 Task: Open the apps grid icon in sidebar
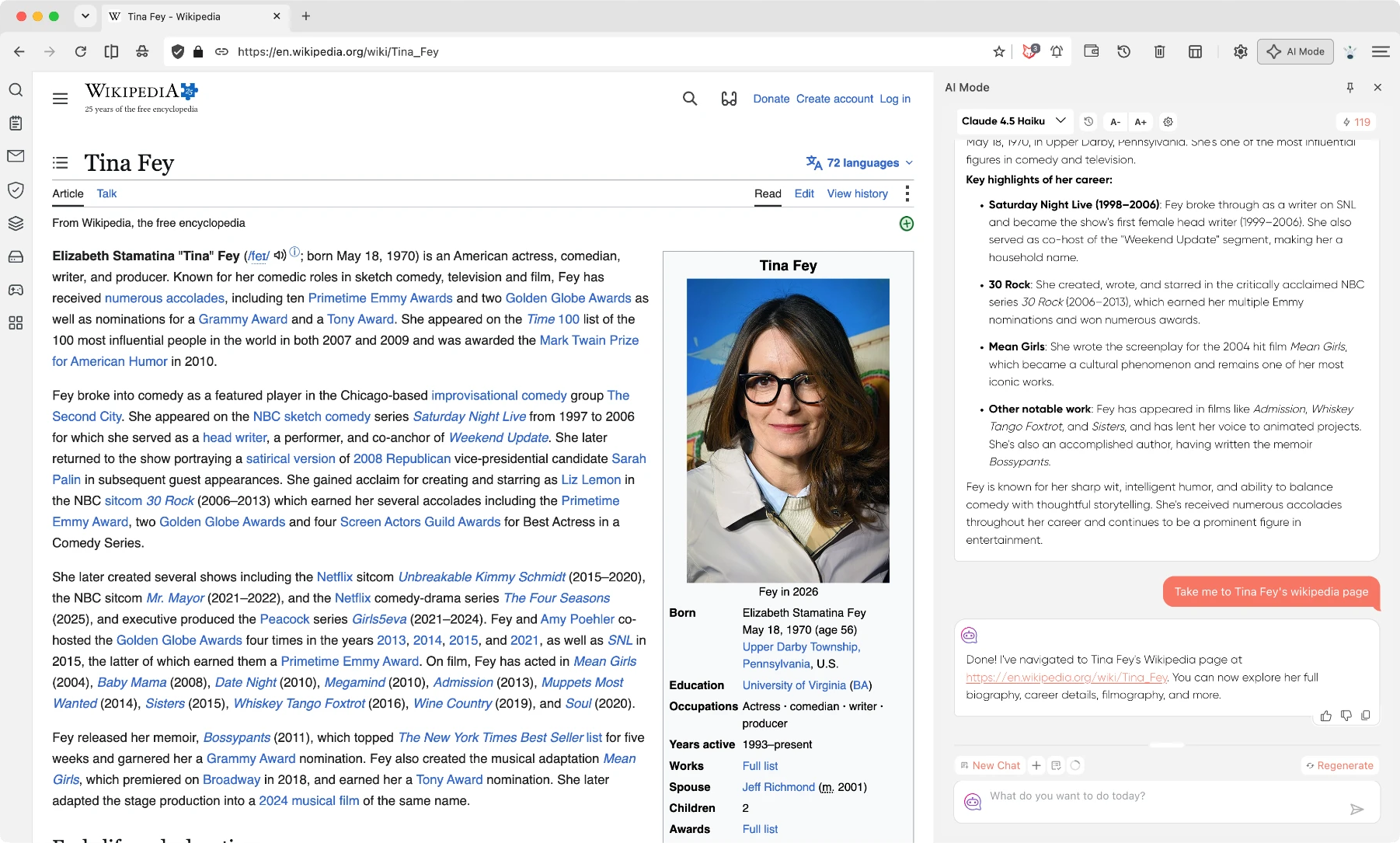coord(16,323)
